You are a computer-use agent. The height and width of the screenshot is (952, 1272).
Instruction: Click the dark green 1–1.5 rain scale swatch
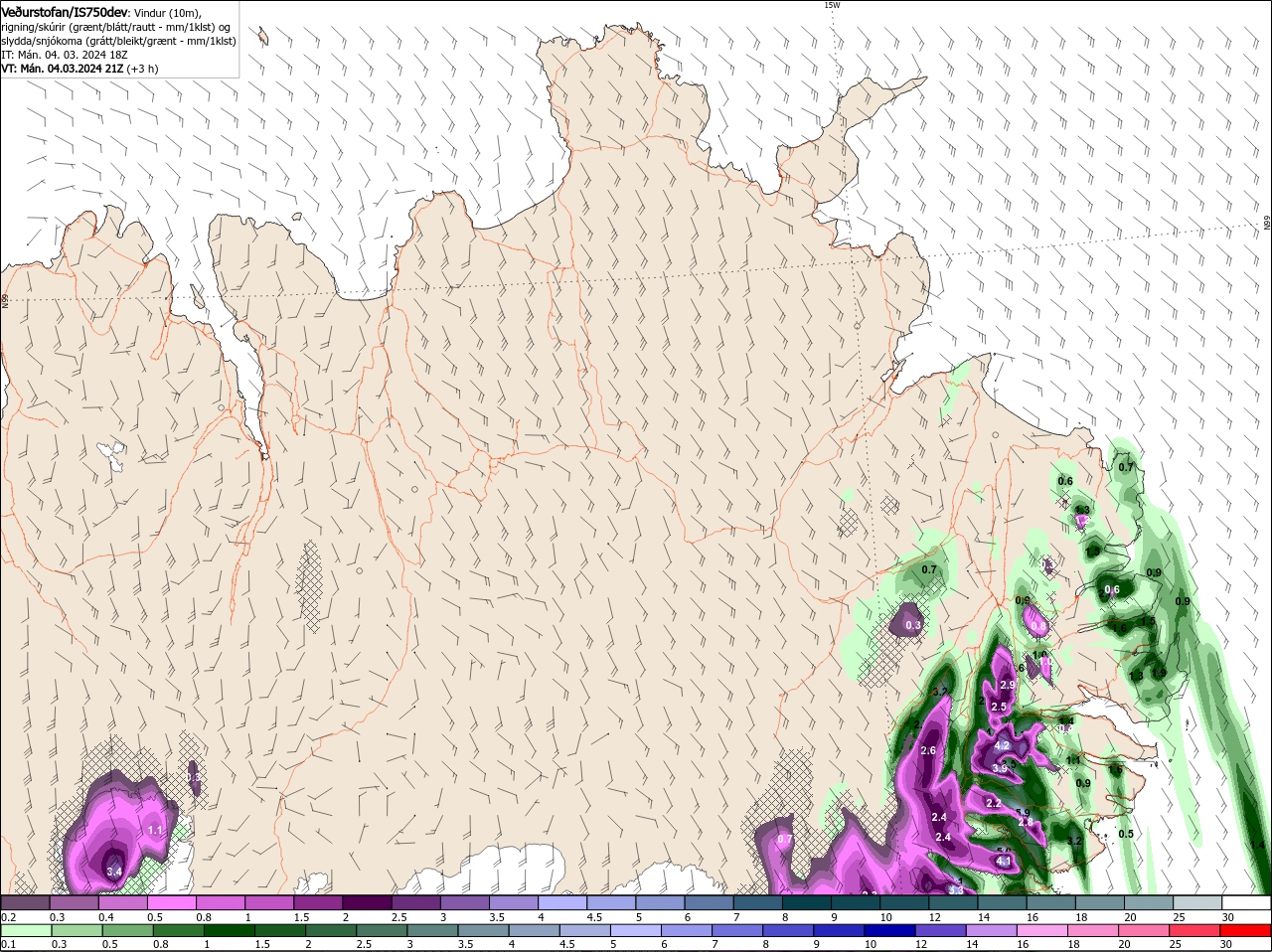pyautogui.click(x=229, y=931)
